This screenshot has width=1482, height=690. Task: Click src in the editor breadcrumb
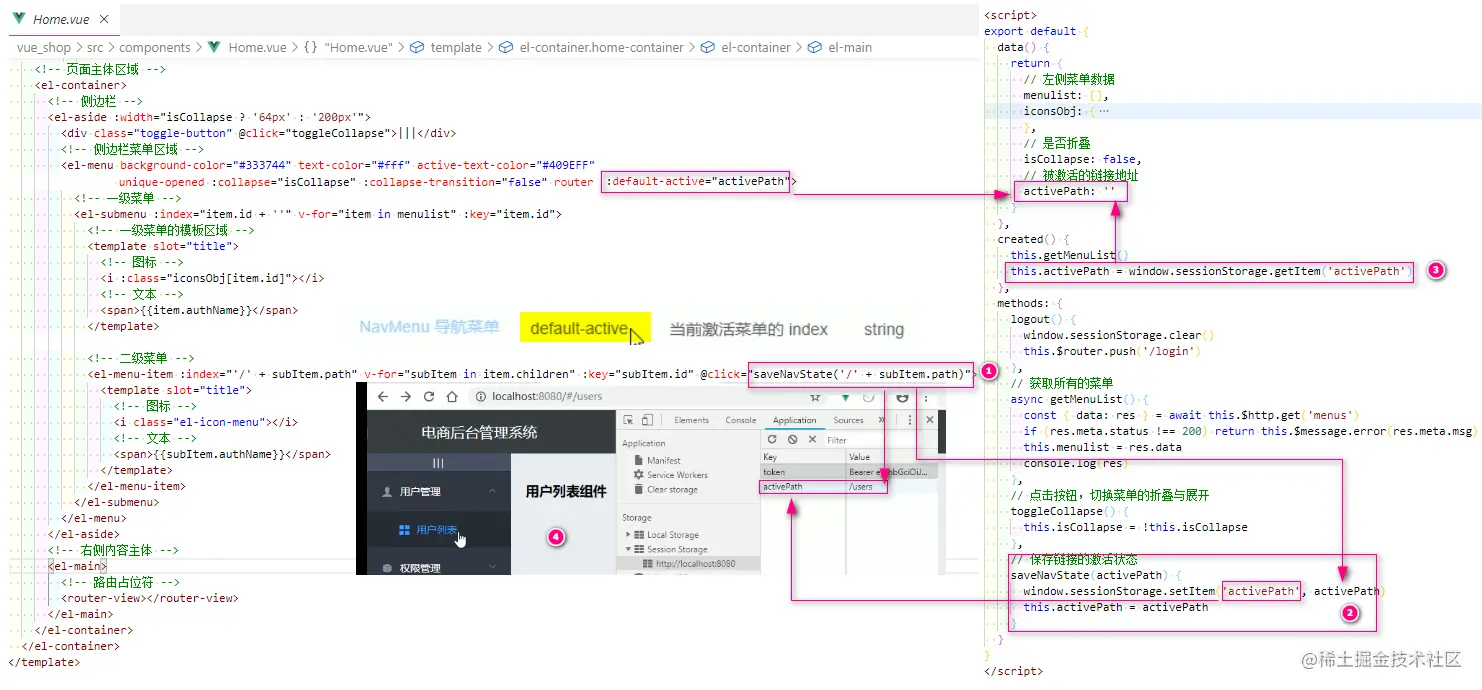[x=95, y=47]
